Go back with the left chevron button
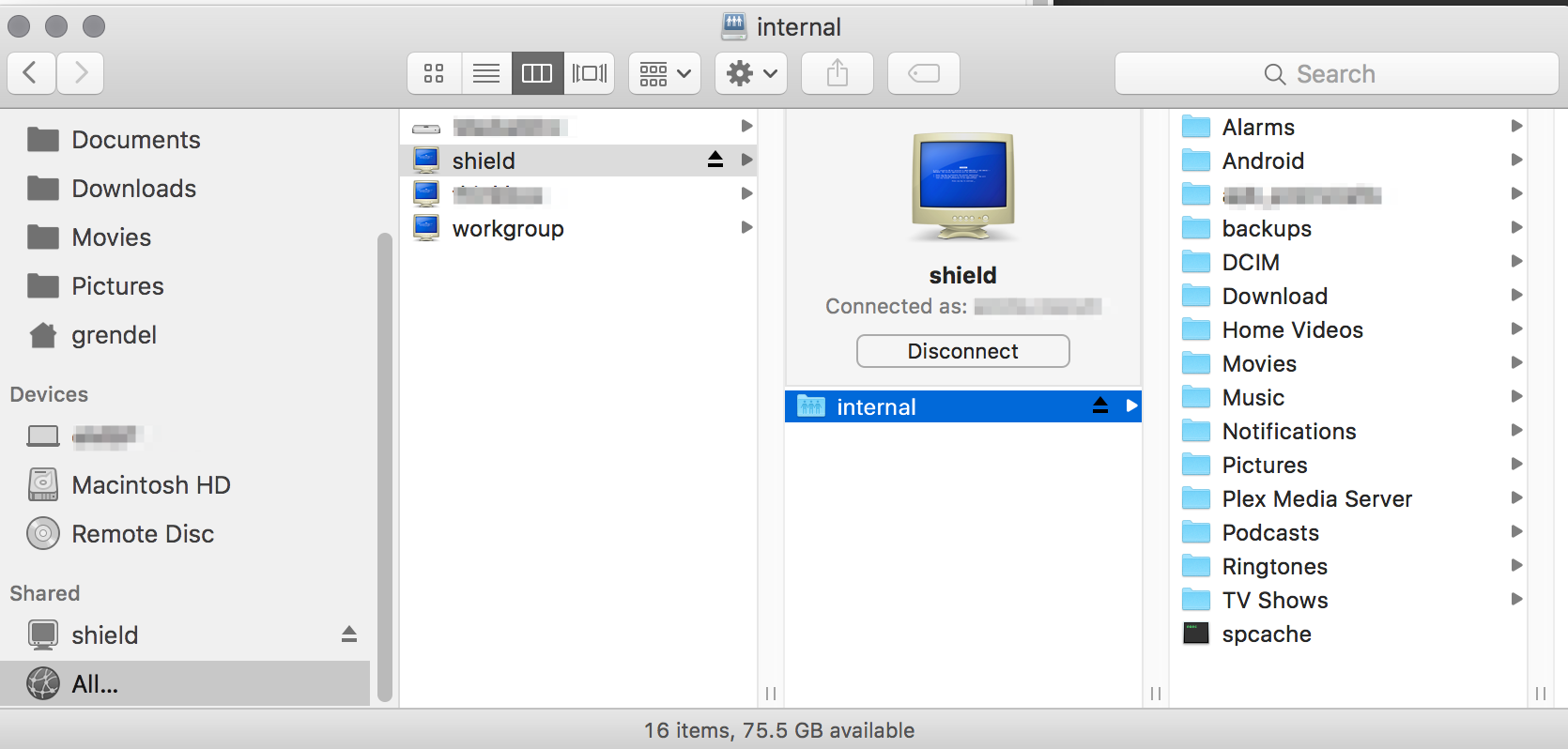This screenshot has width=1568, height=749. (x=31, y=73)
